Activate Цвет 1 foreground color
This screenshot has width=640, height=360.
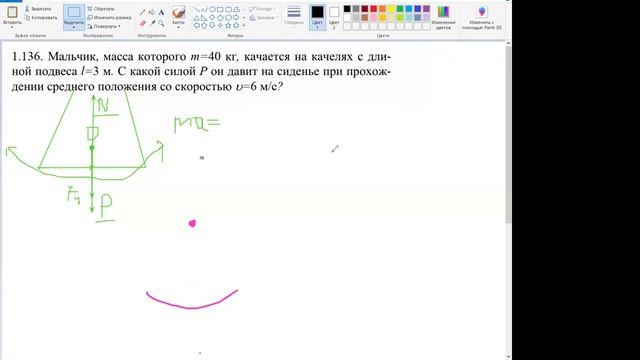coord(318,17)
